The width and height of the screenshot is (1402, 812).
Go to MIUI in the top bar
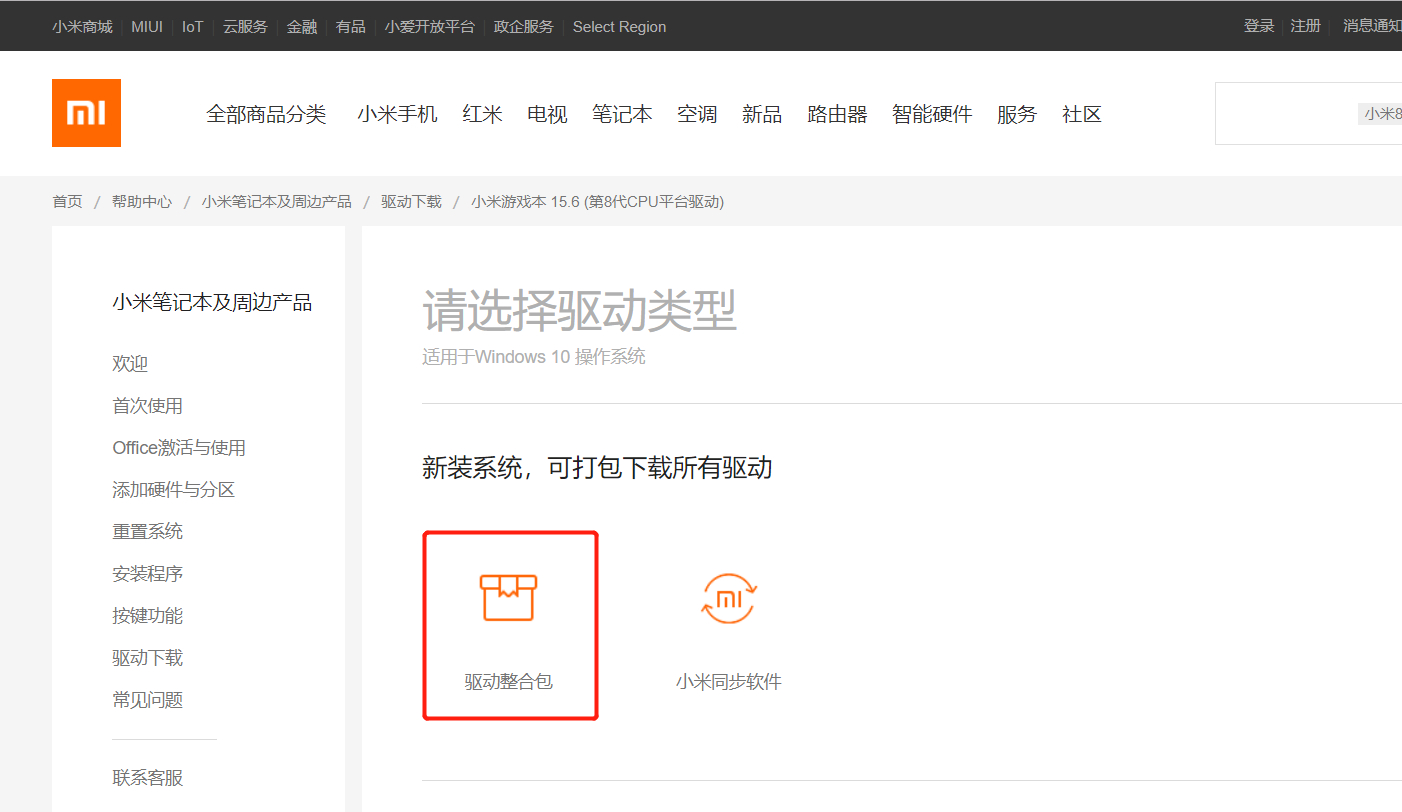tap(147, 27)
